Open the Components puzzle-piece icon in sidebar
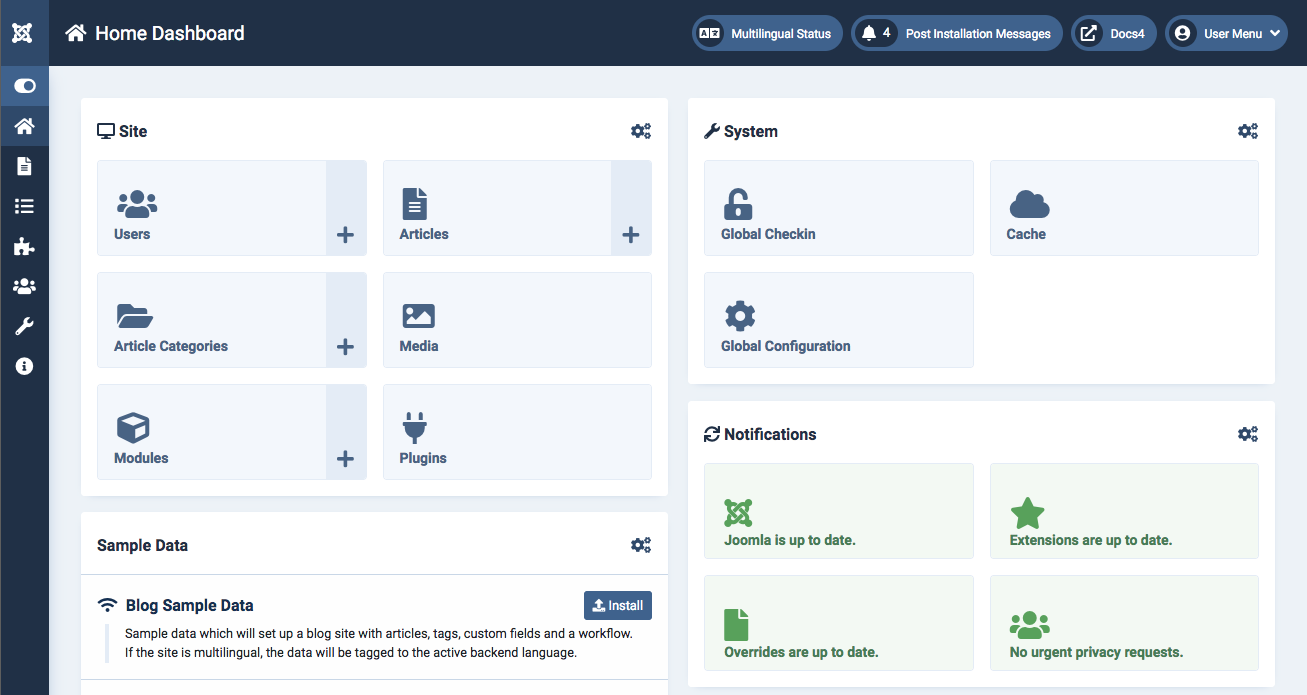The width and height of the screenshot is (1307, 695). click(25, 246)
